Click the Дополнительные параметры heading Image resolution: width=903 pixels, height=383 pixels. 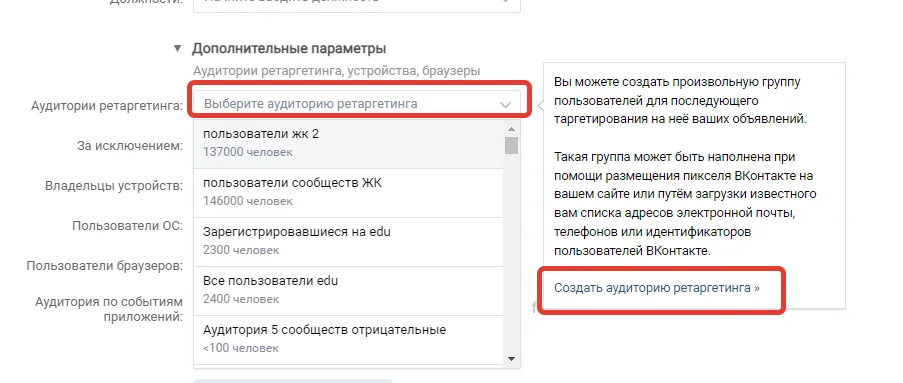(289, 48)
